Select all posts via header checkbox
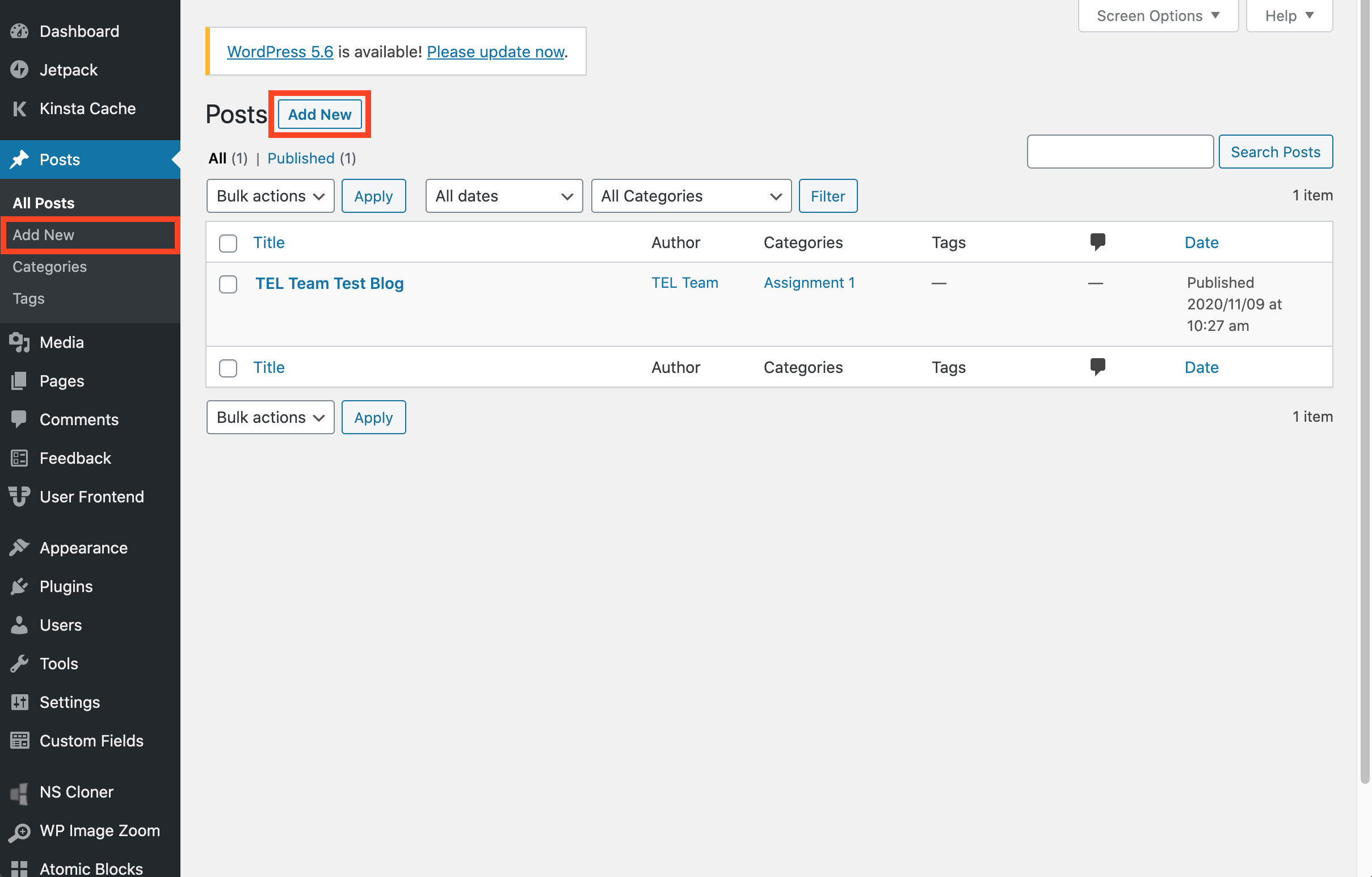The width and height of the screenshot is (1372, 877). tap(228, 244)
